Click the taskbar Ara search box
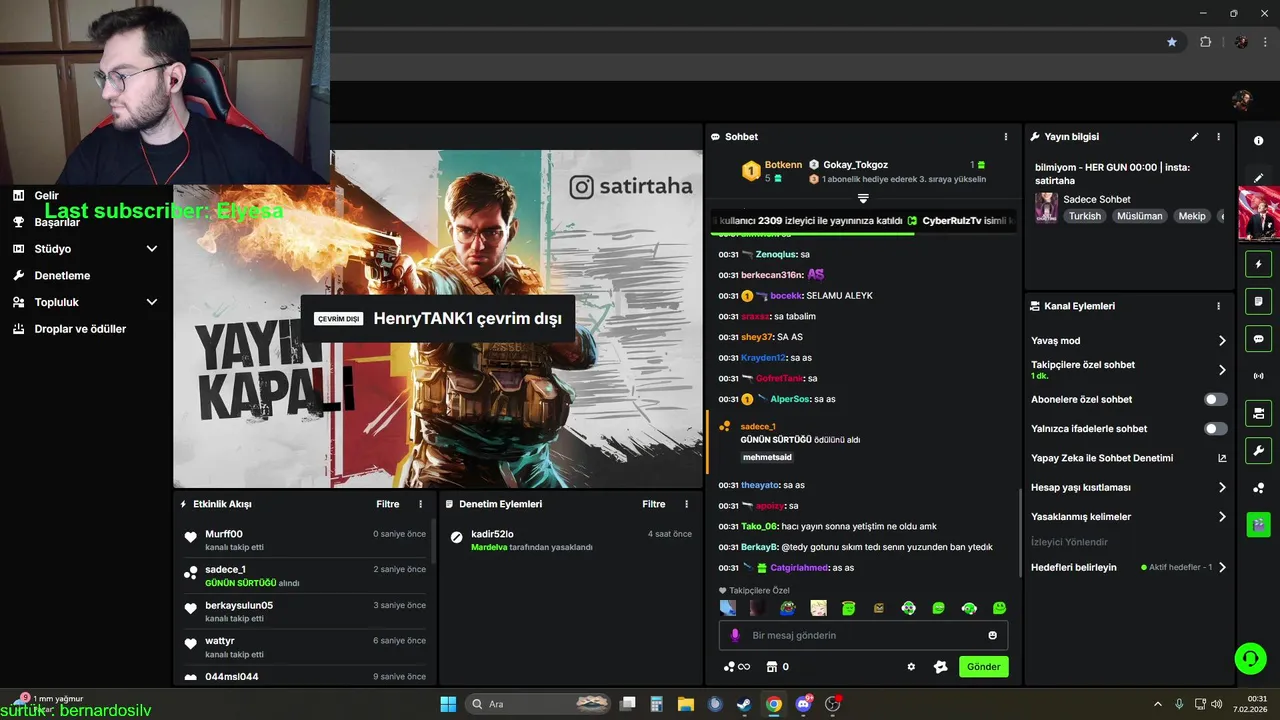 pyautogui.click(x=537, y=704)
